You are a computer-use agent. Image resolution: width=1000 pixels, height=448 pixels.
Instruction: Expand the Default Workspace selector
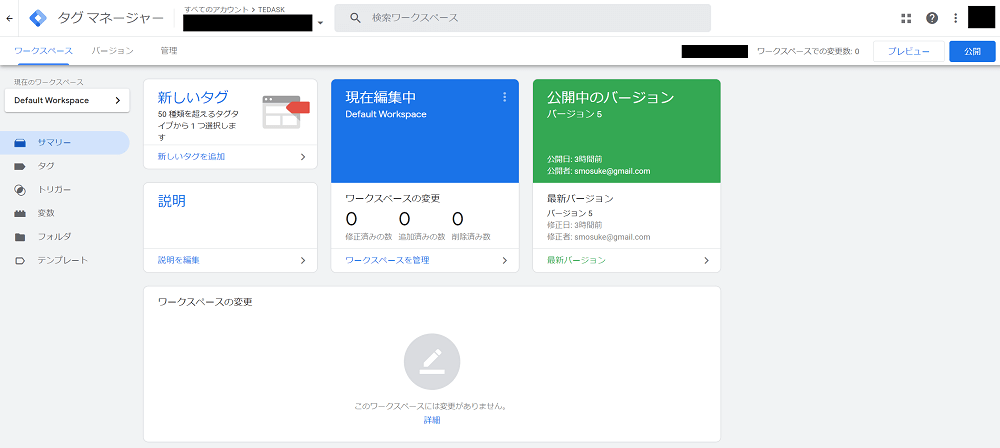click(67, 101)
